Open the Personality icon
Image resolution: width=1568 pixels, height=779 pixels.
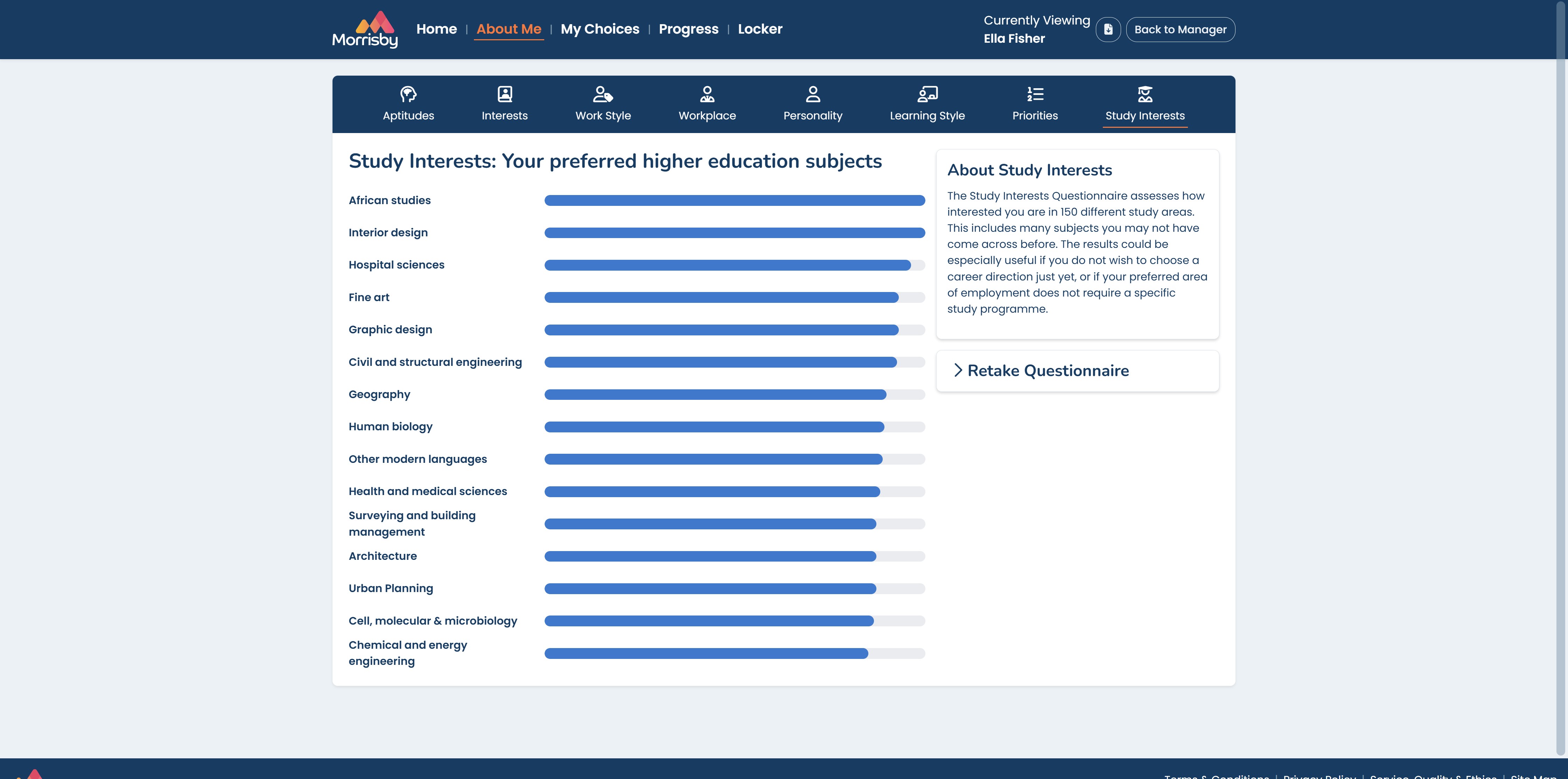(813, 94)
